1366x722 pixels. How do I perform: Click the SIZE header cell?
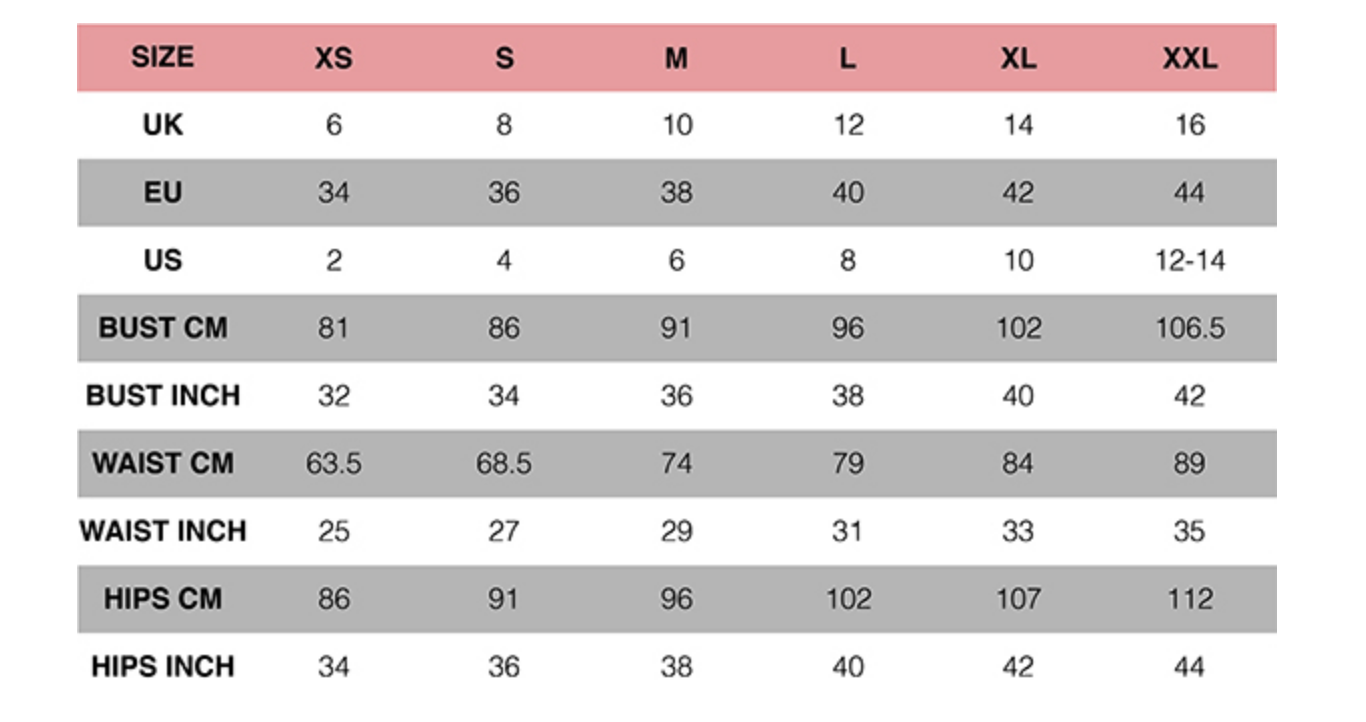(x=162, y=57)
